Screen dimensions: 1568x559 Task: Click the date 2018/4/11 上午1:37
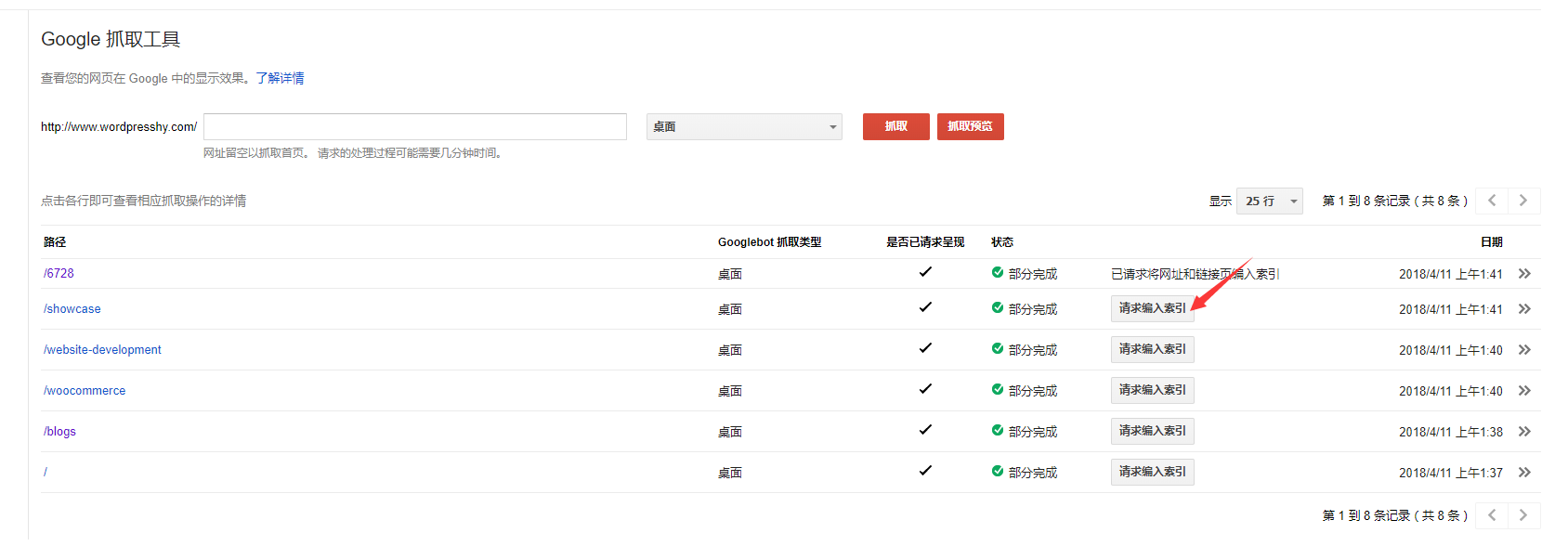click(x=1451, y=473)
